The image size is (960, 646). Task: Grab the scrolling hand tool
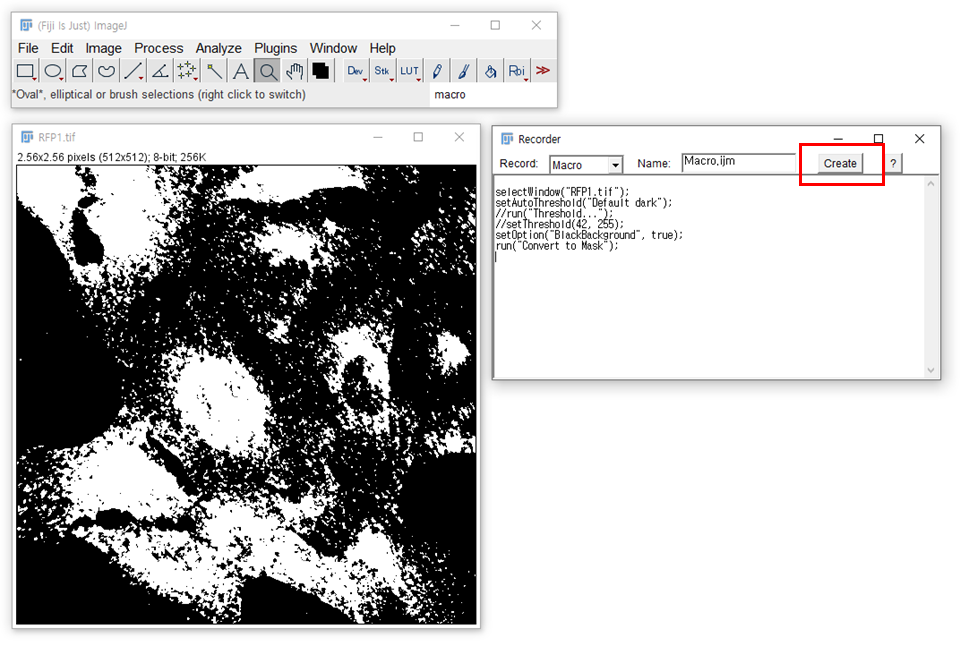click(x=293, y=70)
